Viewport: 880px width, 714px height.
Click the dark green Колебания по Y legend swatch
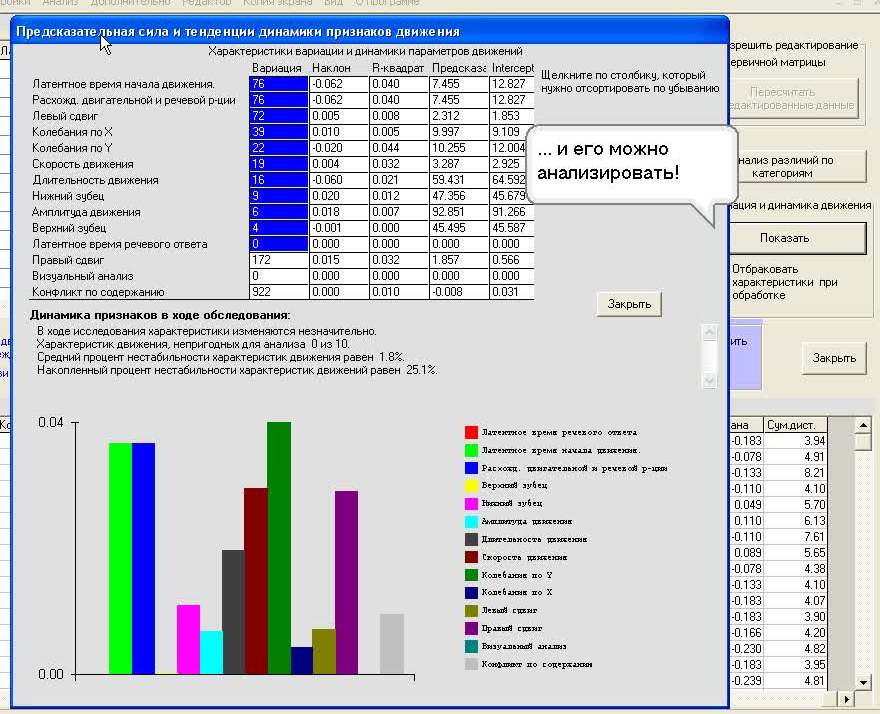(471, 575)
